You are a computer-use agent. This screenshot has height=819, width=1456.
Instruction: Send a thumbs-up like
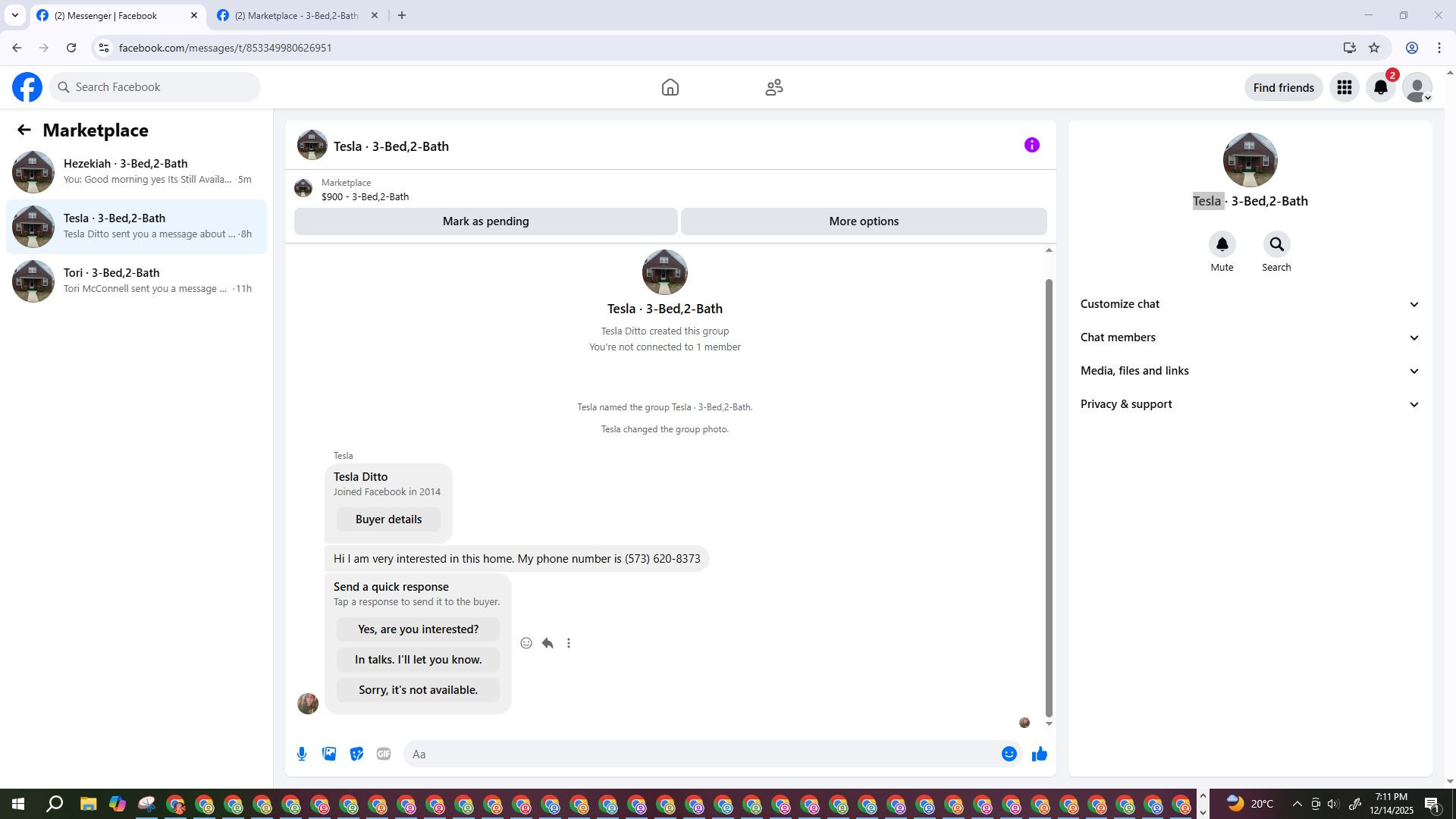[1039, 754]
